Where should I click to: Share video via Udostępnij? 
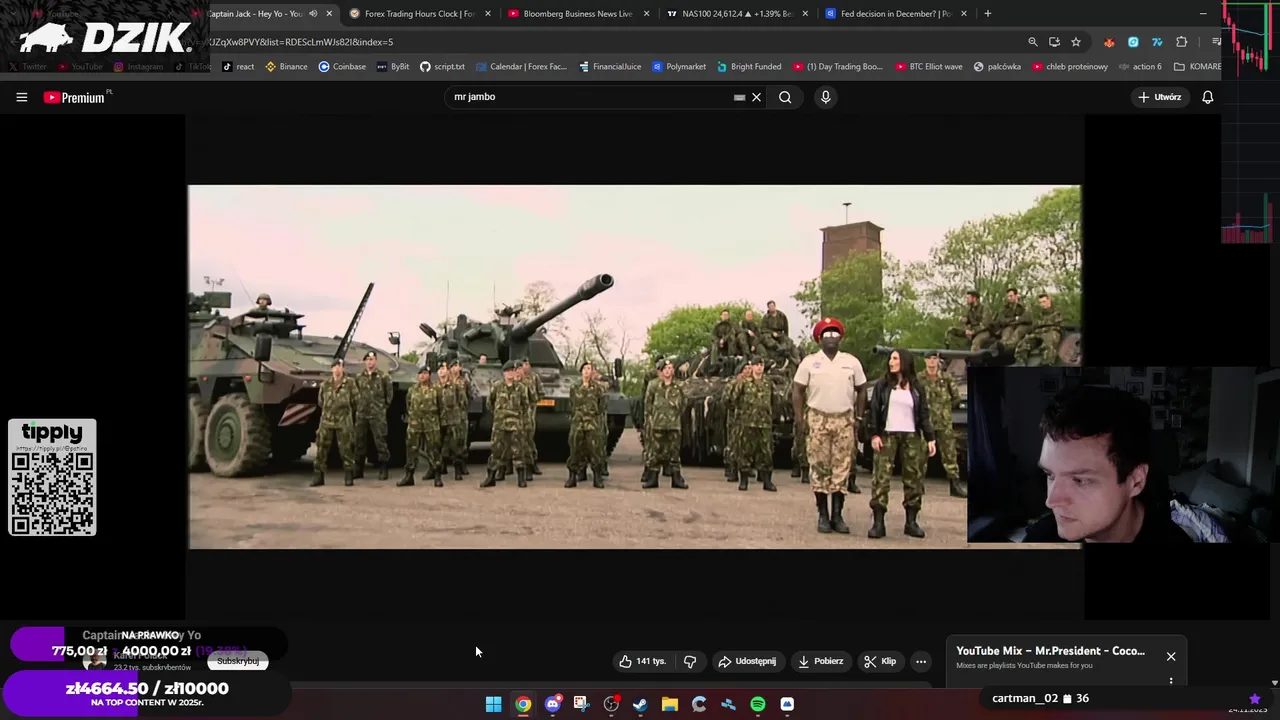[747, 661]
